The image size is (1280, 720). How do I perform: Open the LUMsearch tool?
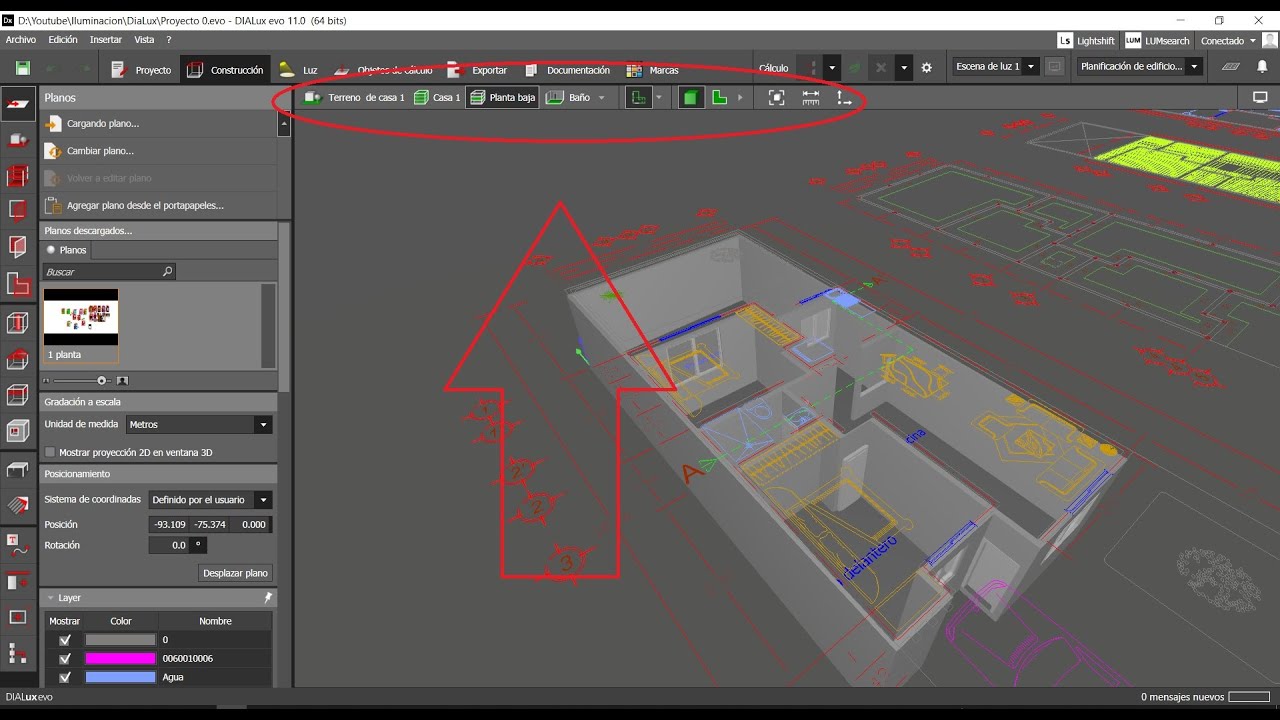click(1157, 41)
